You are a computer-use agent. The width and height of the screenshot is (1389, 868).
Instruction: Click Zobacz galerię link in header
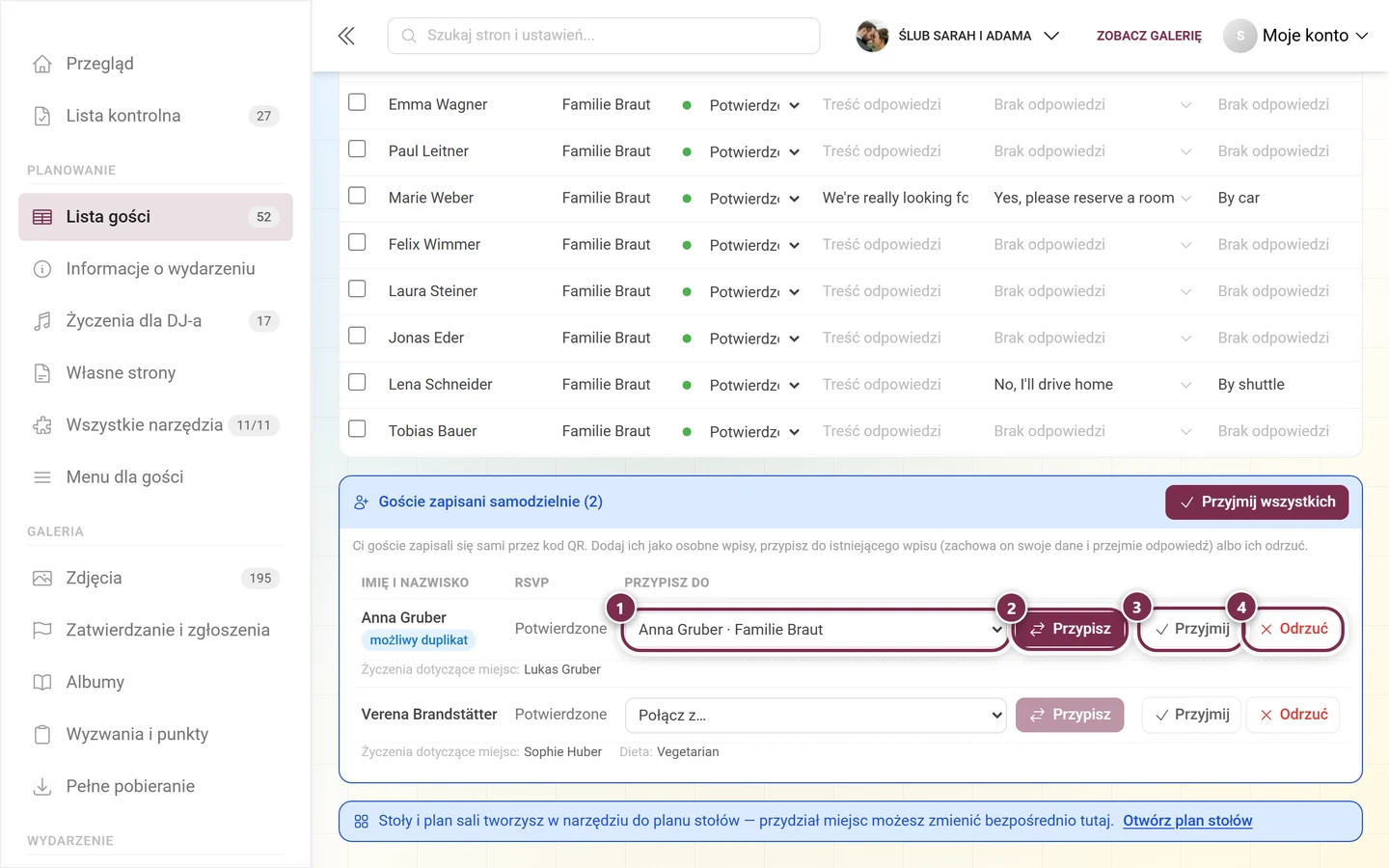(x=1149, y=36)
